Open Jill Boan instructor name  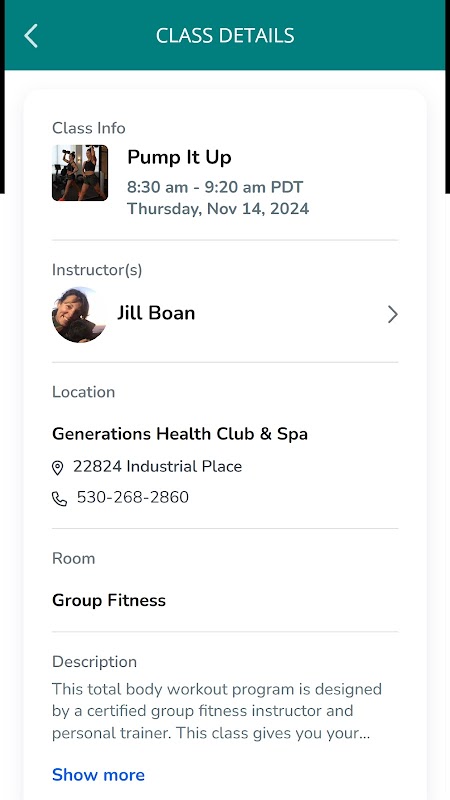click(156, 313)
